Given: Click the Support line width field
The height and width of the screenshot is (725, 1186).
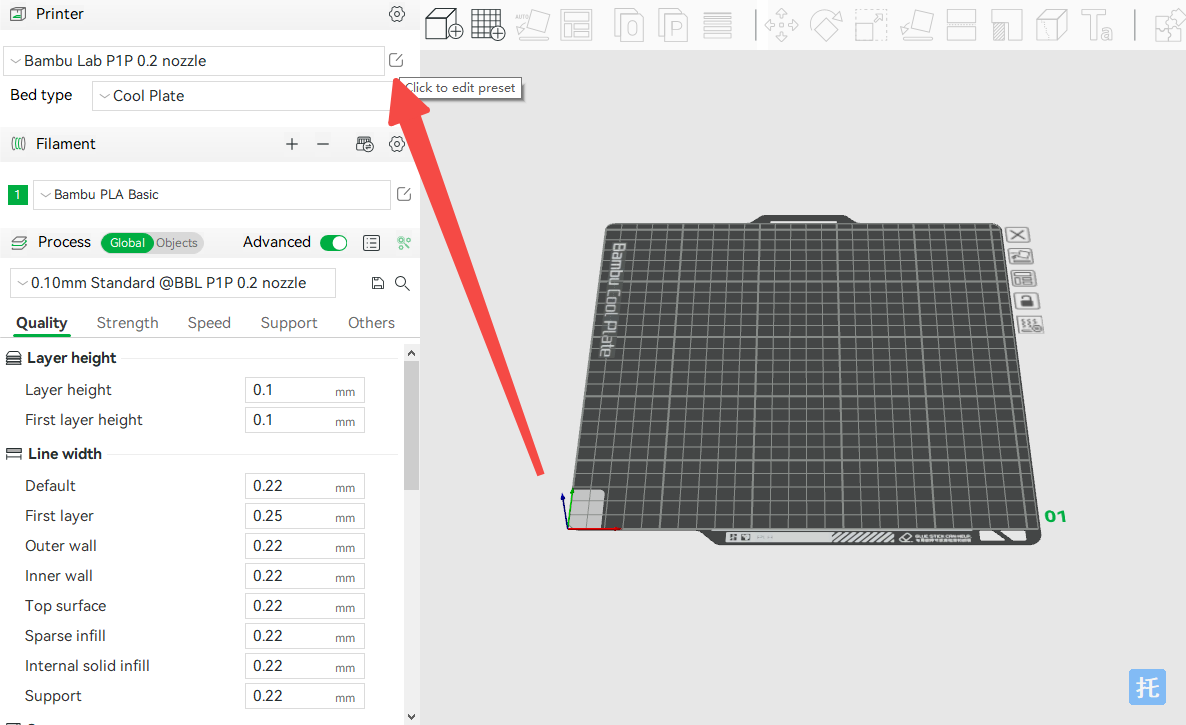Looking at the screenshot, I should (x=305, y=696).
